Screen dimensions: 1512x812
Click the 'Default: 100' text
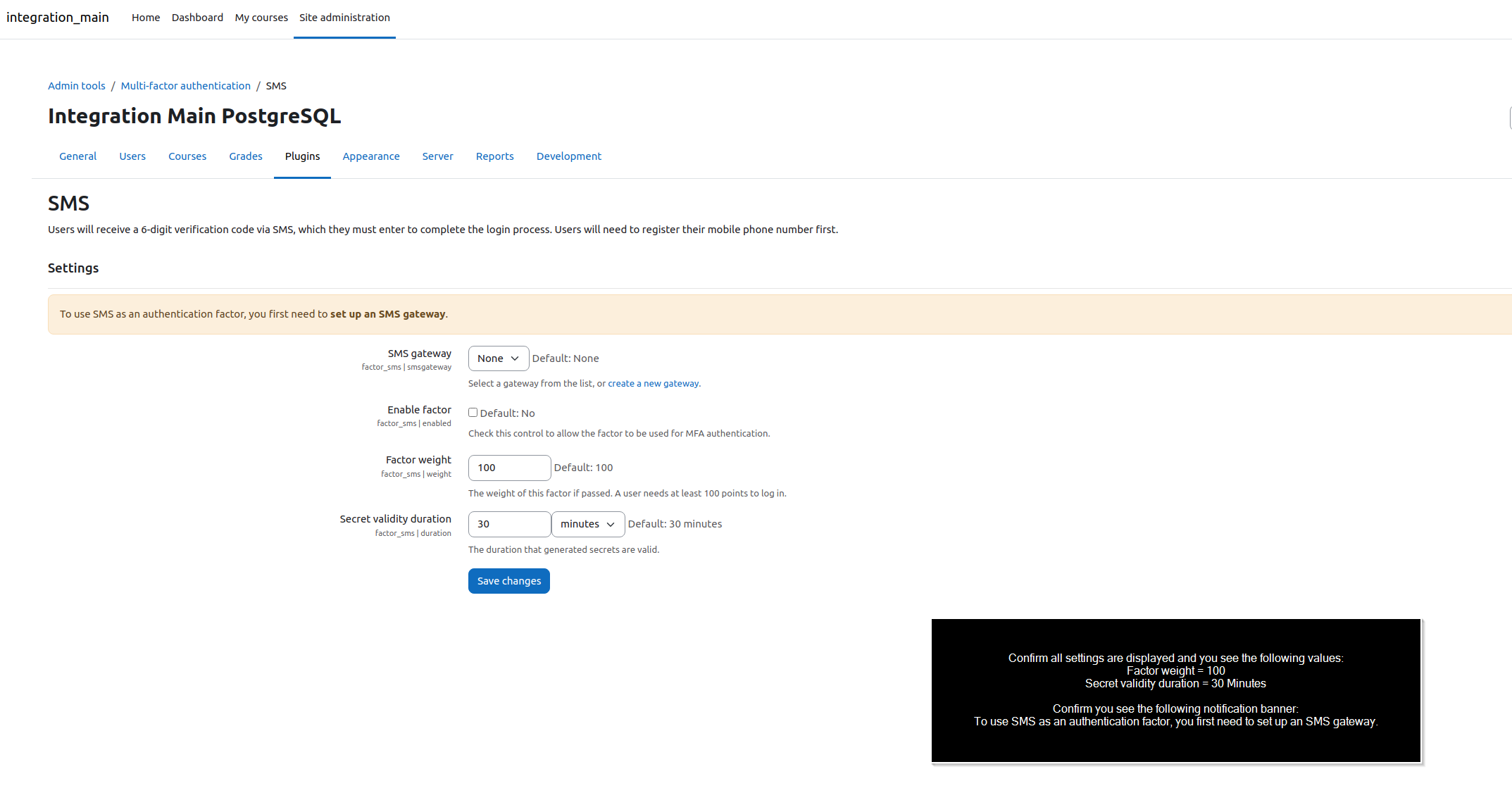(x=583, y=468)
